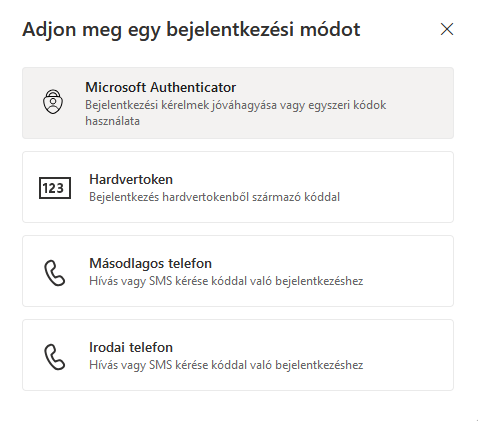The height and width of the screenshot is (421, 478).
Task: Click the Microsoft Authenticator padlock icon
Action: 53,102
